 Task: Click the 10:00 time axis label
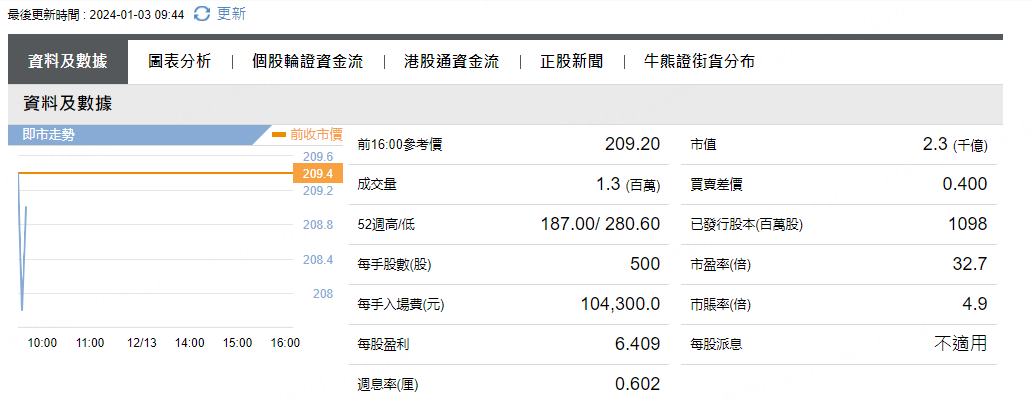point(42,343)
